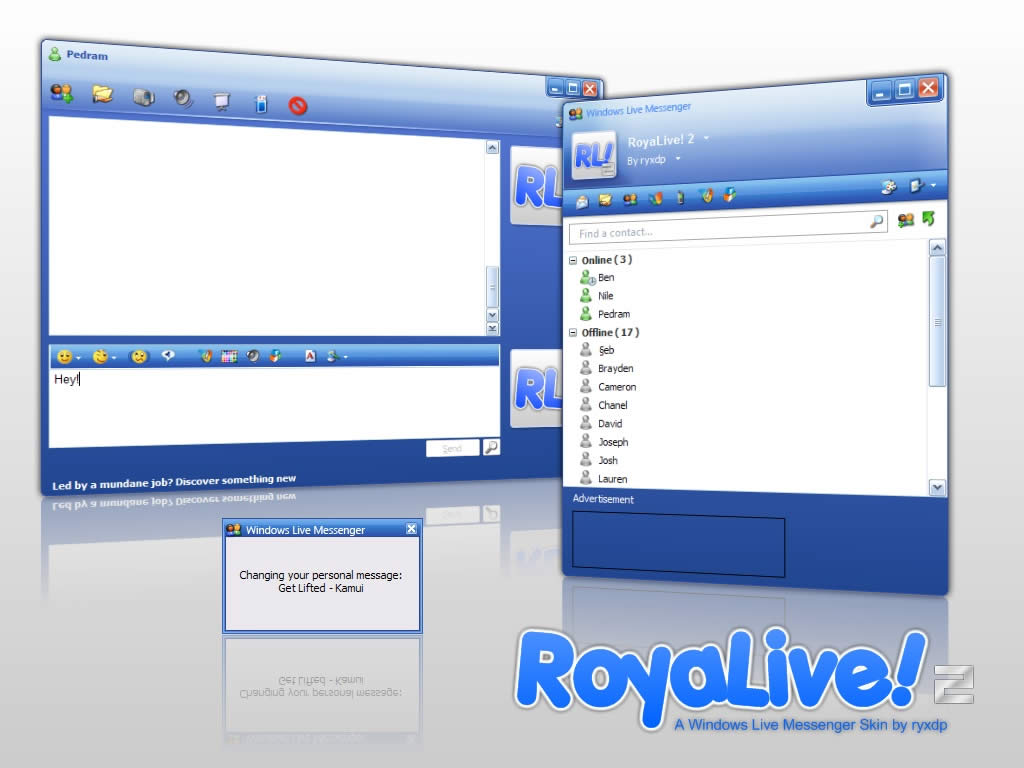The image size is (1024, 768).
Task: Open the Windows flag icon in Messenger toolbar
Action: click(x=656, y=197)
